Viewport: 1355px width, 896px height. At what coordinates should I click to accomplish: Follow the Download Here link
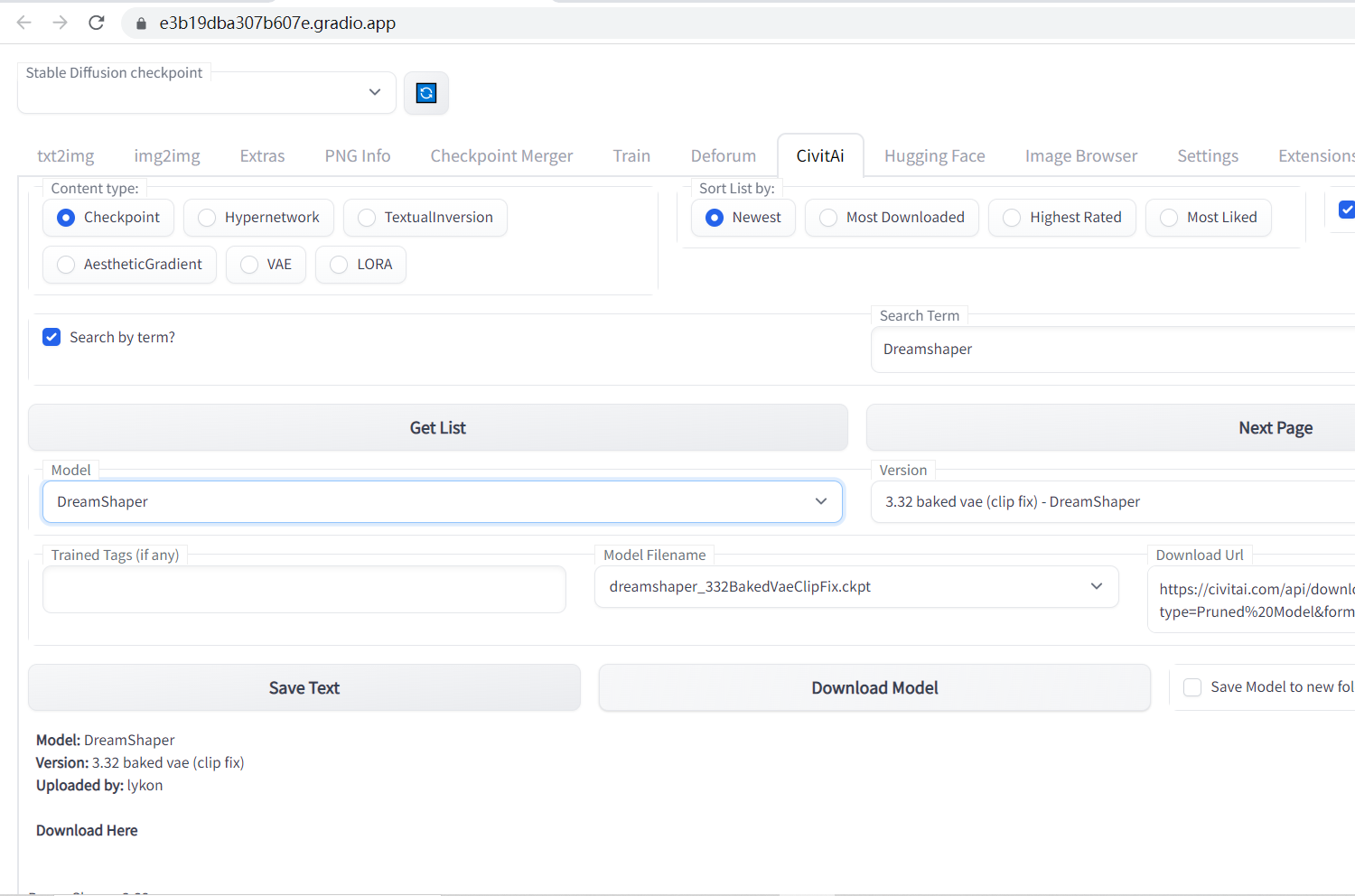pyautogui.click(x=87, y=830)
